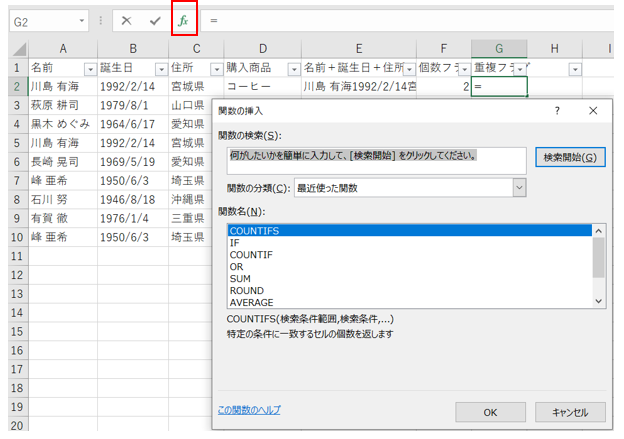The height and width of the screenshot is (439, 624).
Task: Click the dialog help question mark icon
Action: pos(557,111)
